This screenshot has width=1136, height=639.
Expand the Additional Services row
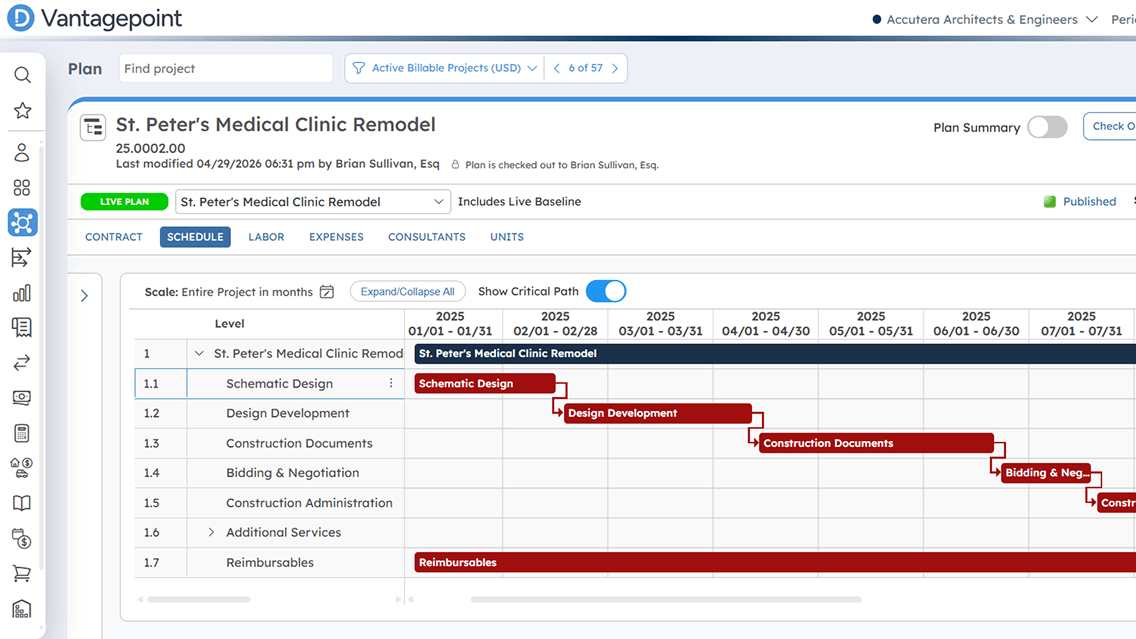tap(212, 532)
